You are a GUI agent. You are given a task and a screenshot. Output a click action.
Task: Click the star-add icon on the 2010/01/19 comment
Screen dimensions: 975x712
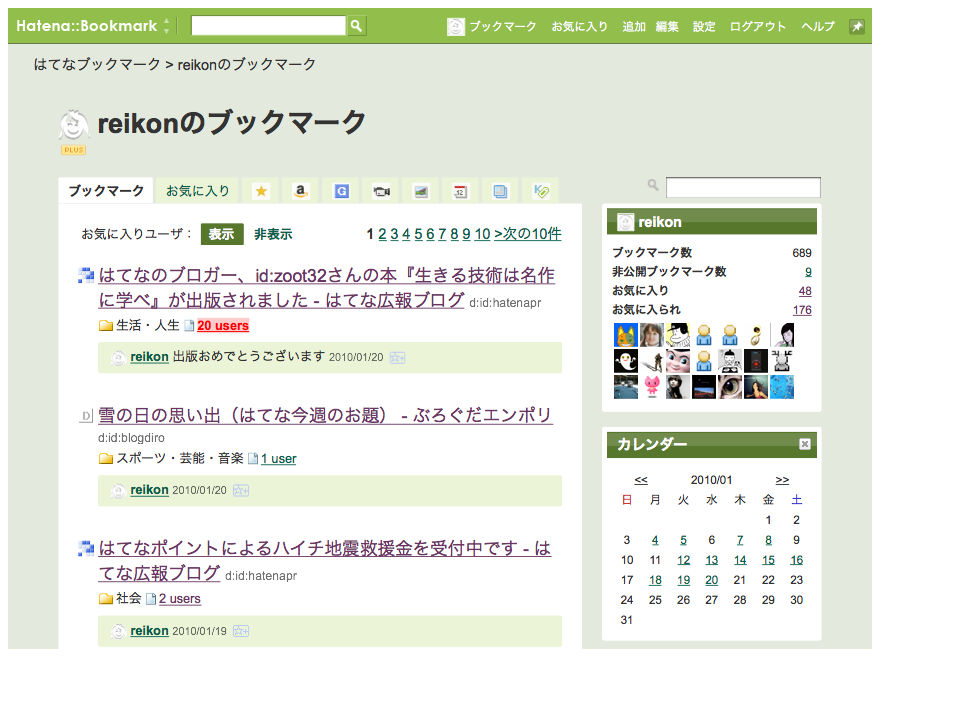coord(241,631)
